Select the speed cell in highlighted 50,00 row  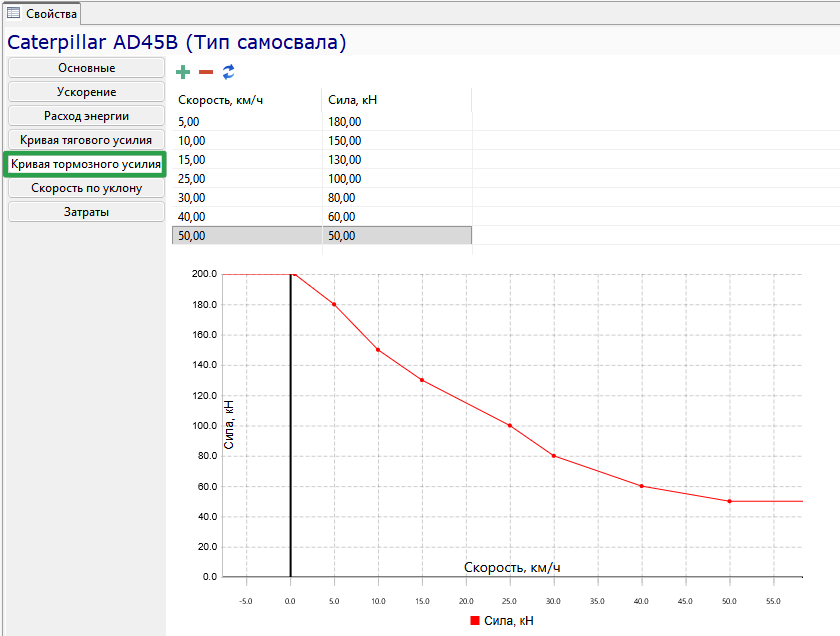[247, 236]
